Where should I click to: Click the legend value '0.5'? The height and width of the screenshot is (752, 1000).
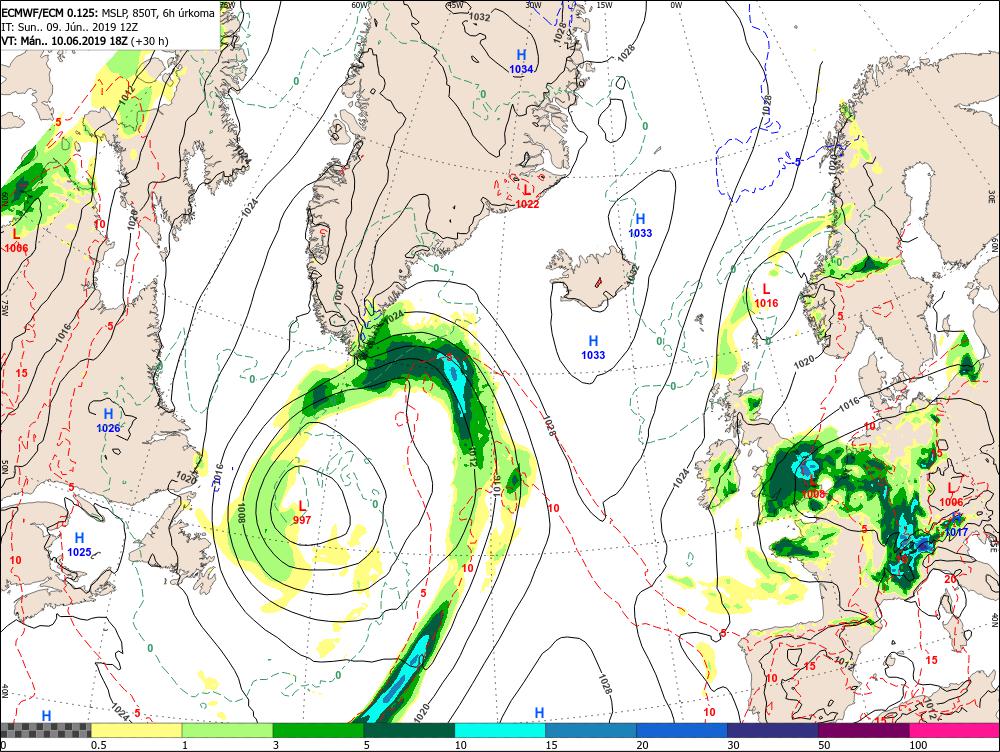pyautogui.click(x=98, y=745)
